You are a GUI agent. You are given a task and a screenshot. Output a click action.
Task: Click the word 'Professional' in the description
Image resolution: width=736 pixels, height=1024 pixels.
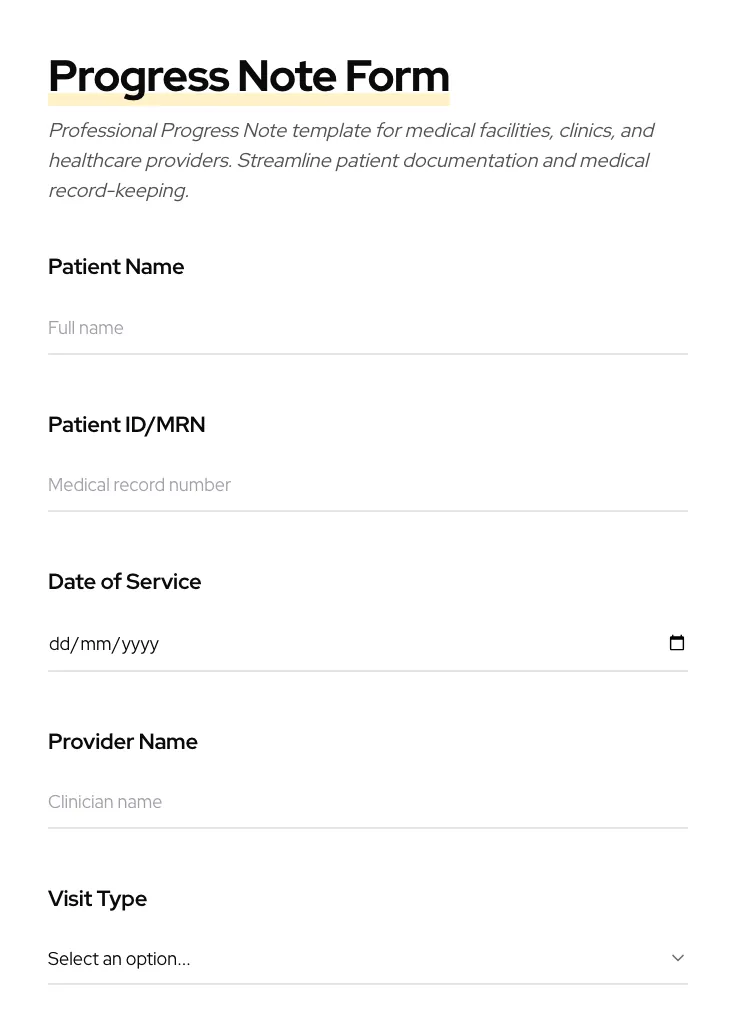(x=102, y=131)
